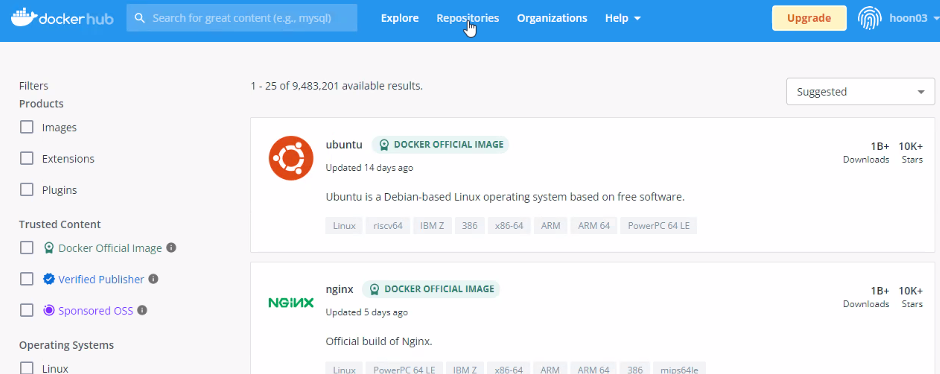Check the Images filter checkbox
The width and height of the screenshot is (940, 374).
[x=26, y=127]
